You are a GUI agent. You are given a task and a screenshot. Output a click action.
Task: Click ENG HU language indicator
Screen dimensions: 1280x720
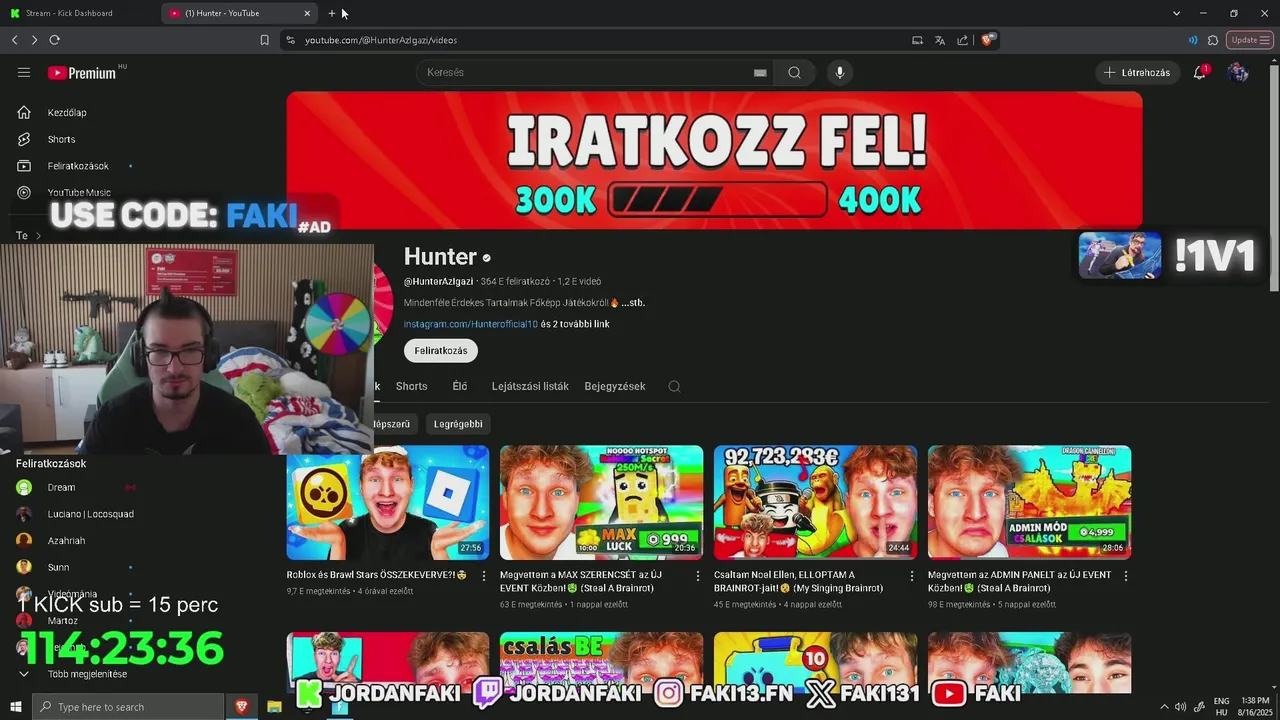tap(1221, 707)
